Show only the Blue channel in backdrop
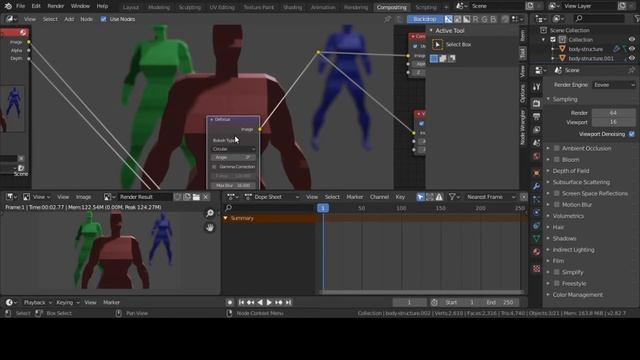 [x=493, y=19]
